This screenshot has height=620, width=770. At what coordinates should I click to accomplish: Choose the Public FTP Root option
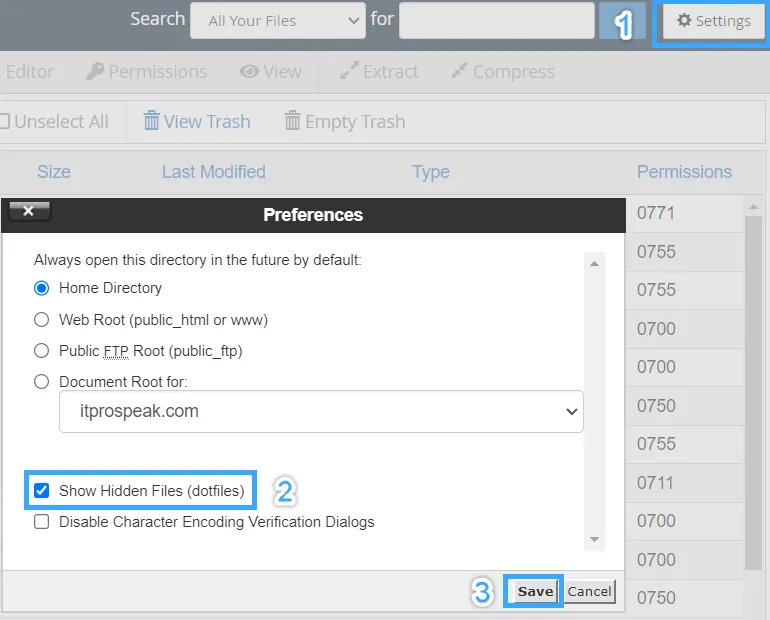(42, 351)
